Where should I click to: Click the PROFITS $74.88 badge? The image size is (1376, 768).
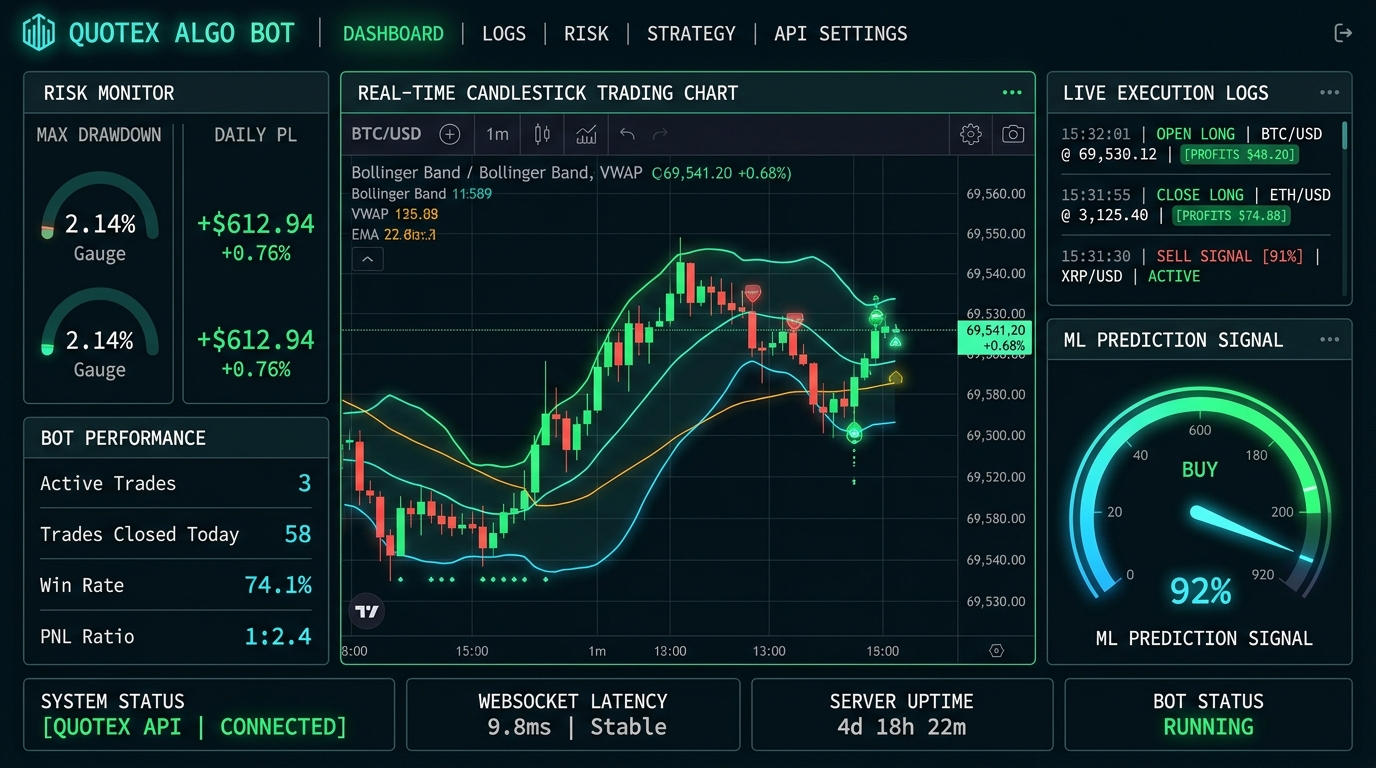1231,216
